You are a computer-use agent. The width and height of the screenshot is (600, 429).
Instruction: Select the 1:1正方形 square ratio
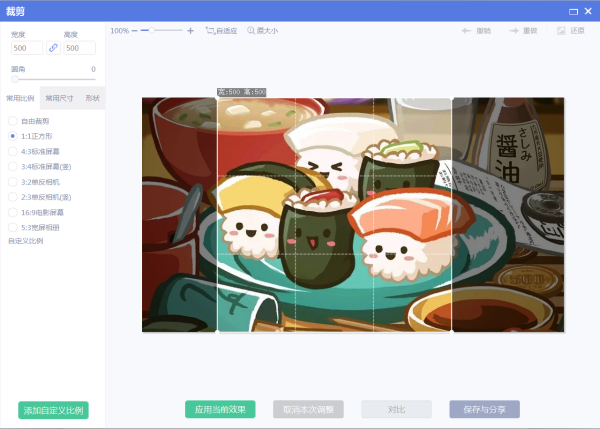30,136
